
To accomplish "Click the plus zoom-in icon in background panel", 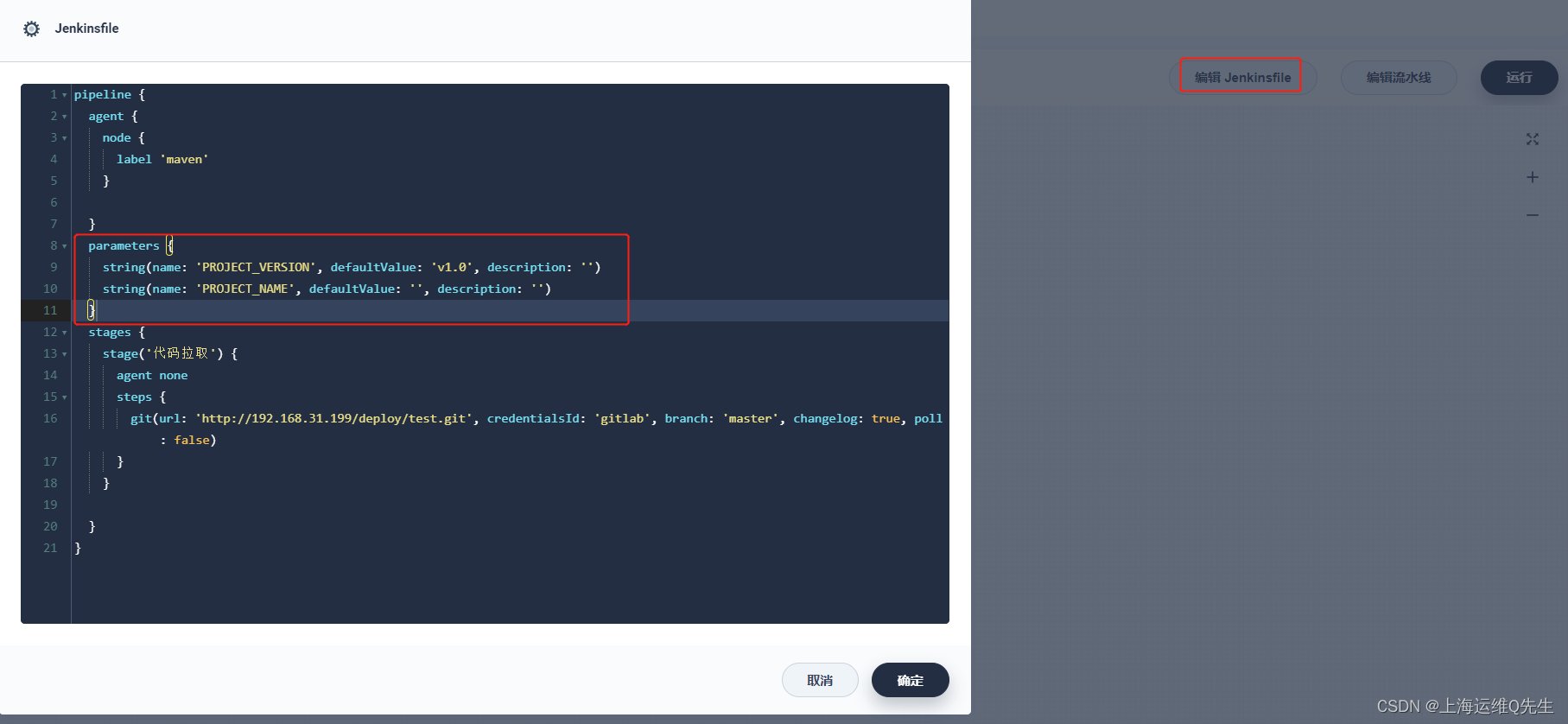I will (x=1533, y=177).
